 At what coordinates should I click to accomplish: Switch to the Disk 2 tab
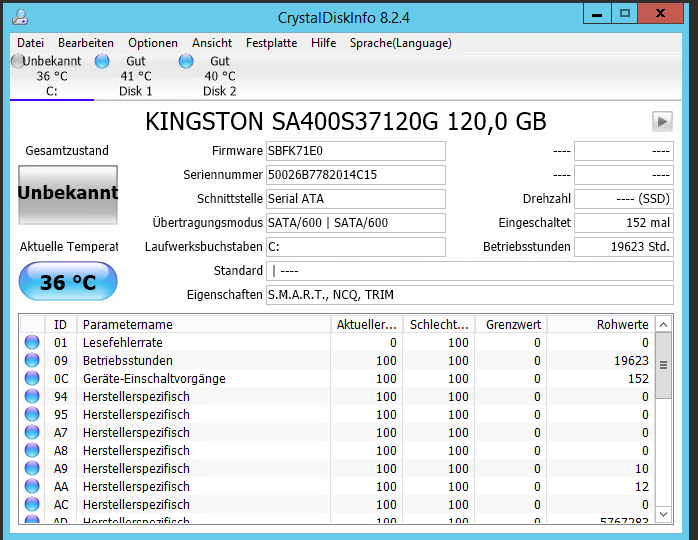tap(219, 76)
